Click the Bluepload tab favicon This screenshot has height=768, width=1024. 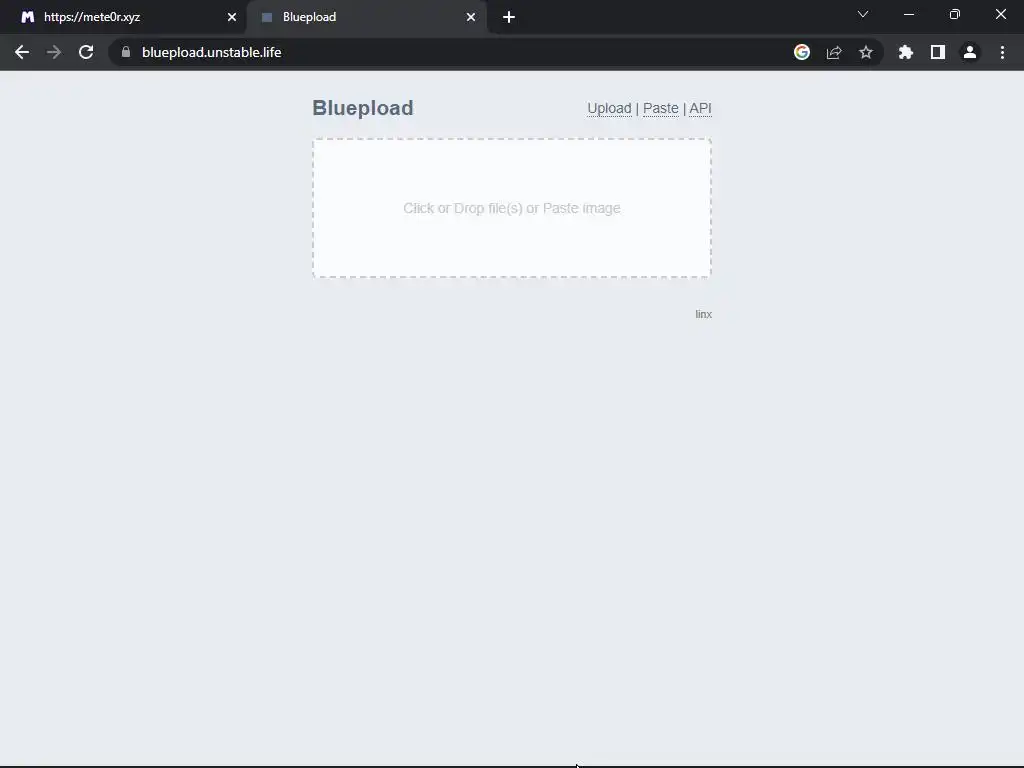[x=266, y=17]
